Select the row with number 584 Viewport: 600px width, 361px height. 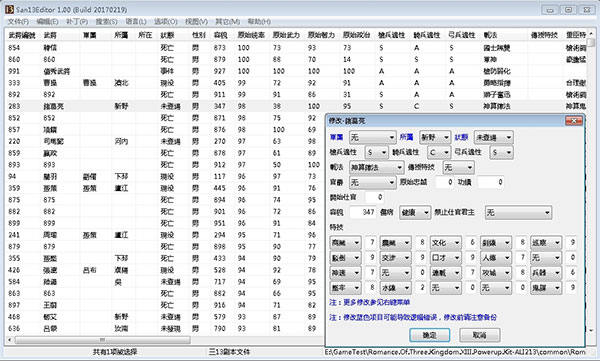[165, 282]
